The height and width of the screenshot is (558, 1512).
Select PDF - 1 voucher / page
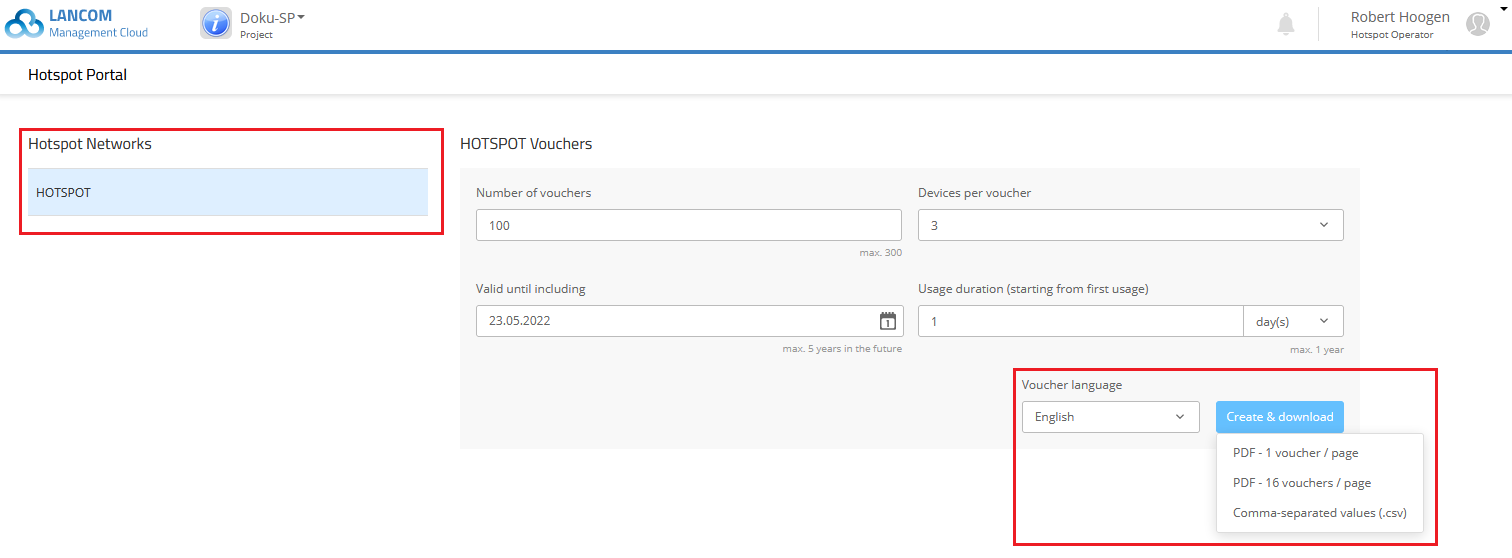pos(1295,453)
